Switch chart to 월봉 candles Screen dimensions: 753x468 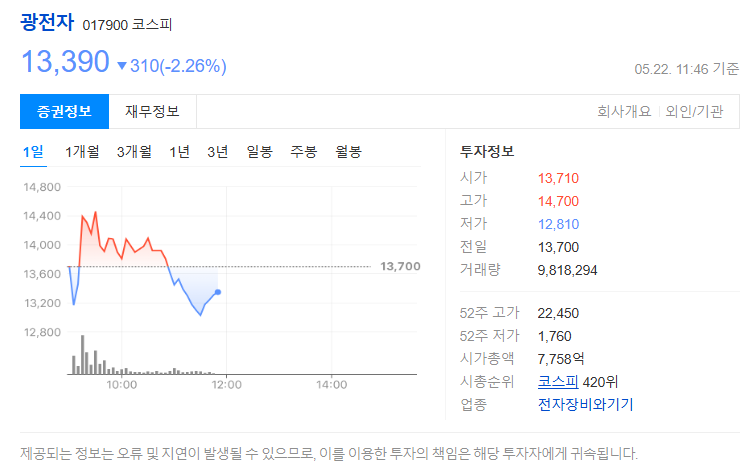(x=348, y=152)
